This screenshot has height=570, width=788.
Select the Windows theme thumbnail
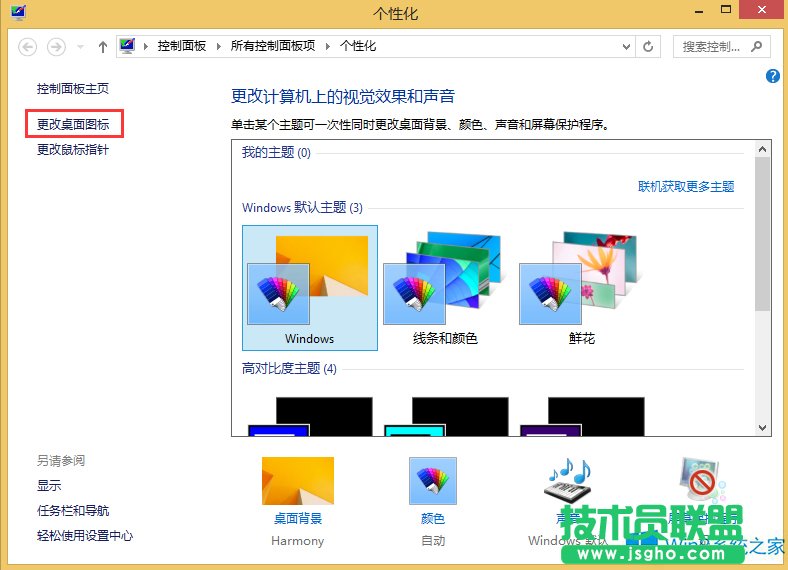point(310,288)
